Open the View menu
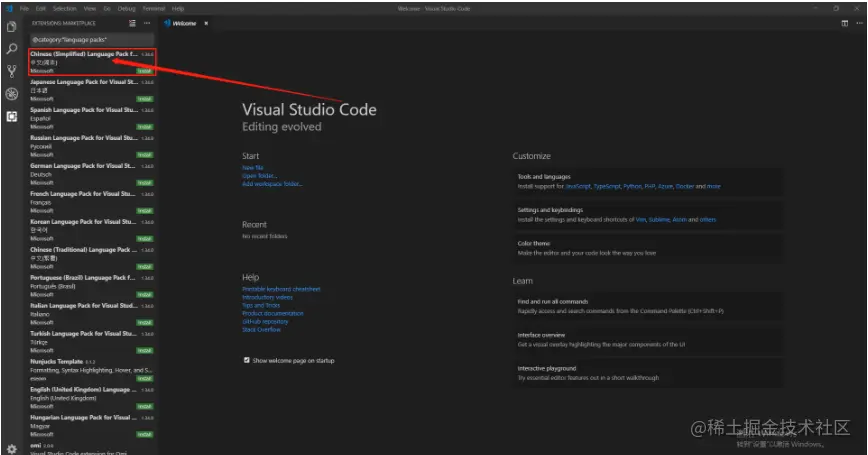Viewport: 868px width, 455px height. (90, 8)
